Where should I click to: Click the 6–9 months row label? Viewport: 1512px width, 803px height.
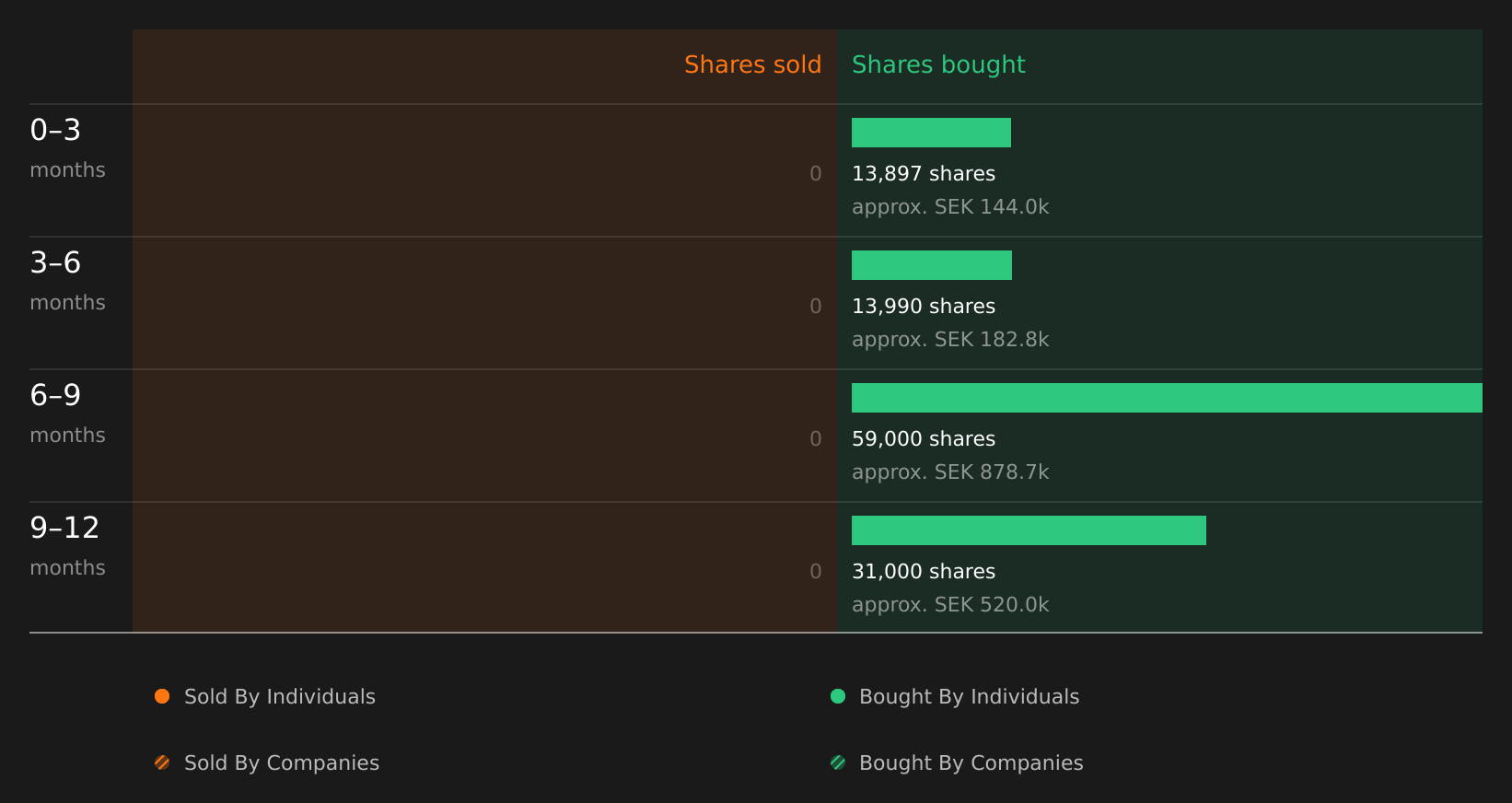(x=67, y=413)
